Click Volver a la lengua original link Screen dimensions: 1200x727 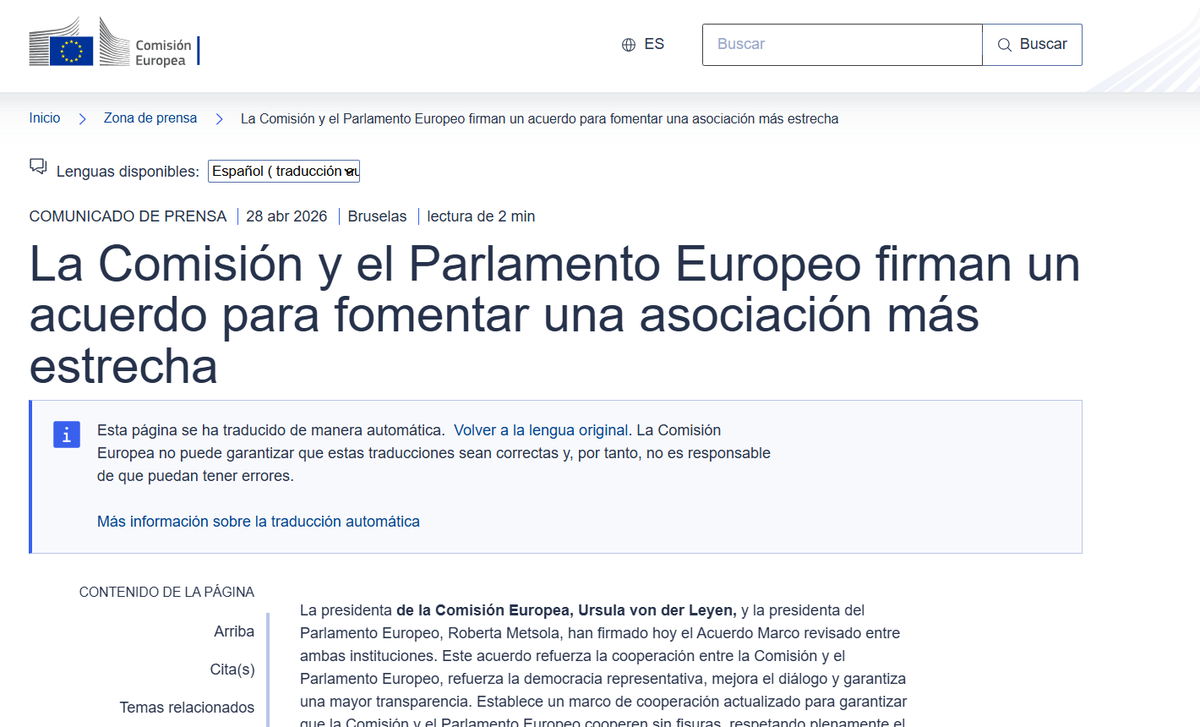pos(541,430)
